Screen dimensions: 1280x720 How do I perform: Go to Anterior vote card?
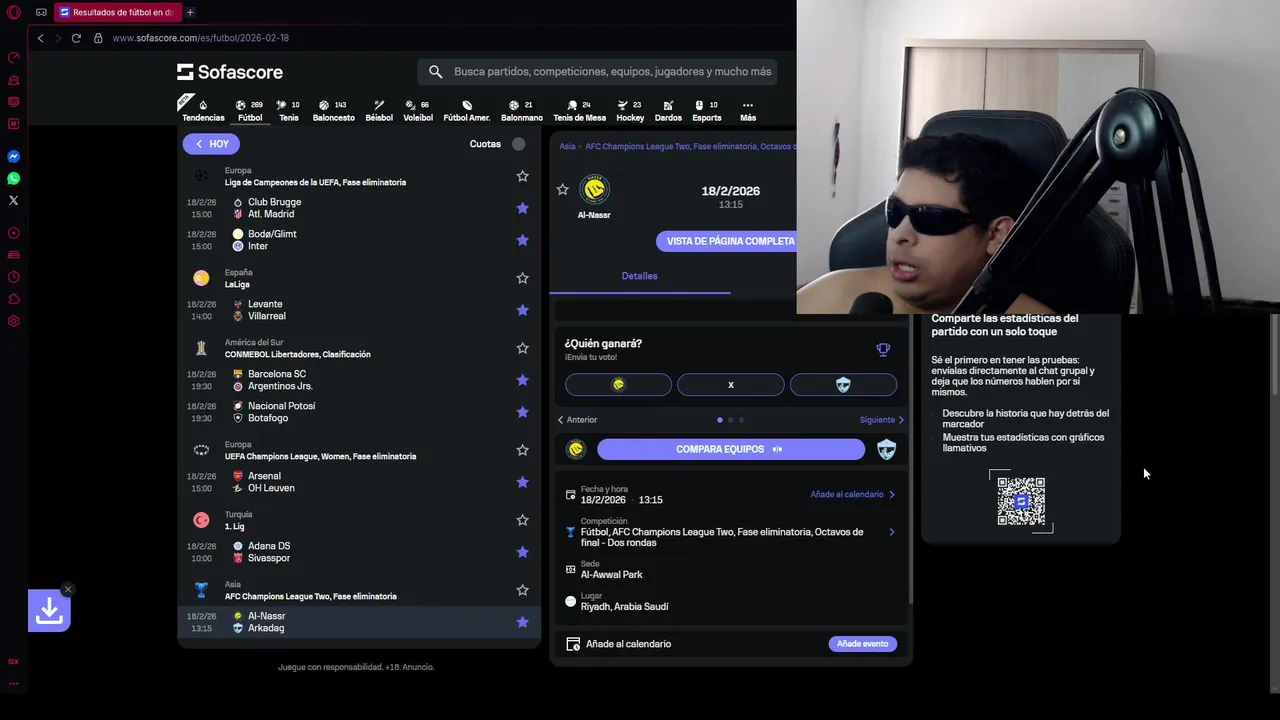[x=577, y=420]
